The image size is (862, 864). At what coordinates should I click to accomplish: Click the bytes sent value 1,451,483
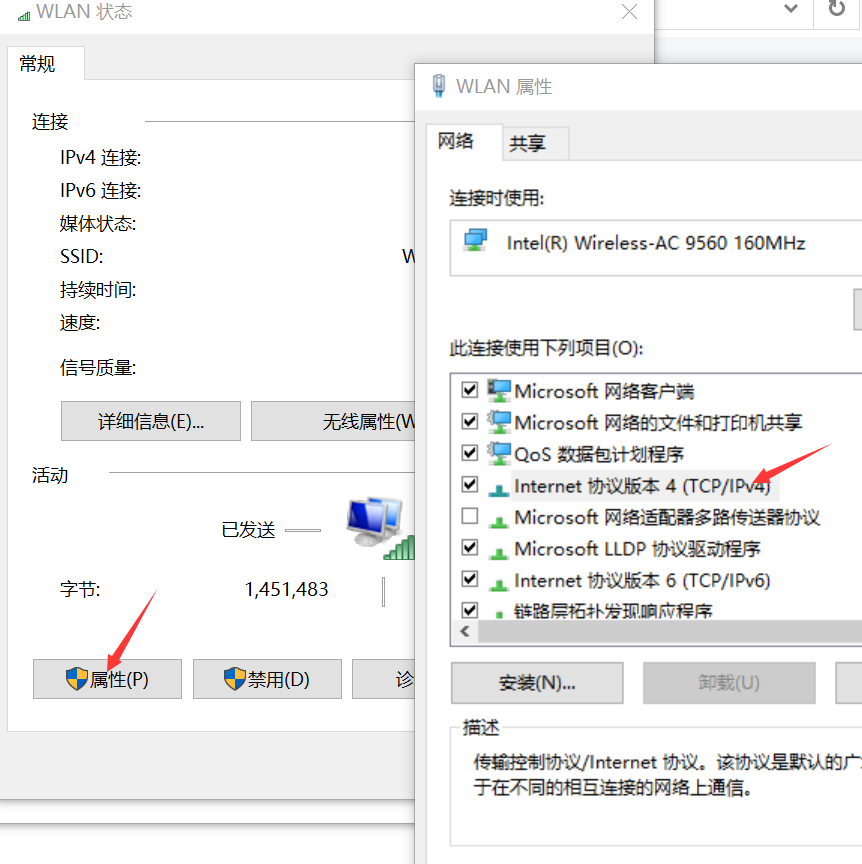click(x=286, y=590)
